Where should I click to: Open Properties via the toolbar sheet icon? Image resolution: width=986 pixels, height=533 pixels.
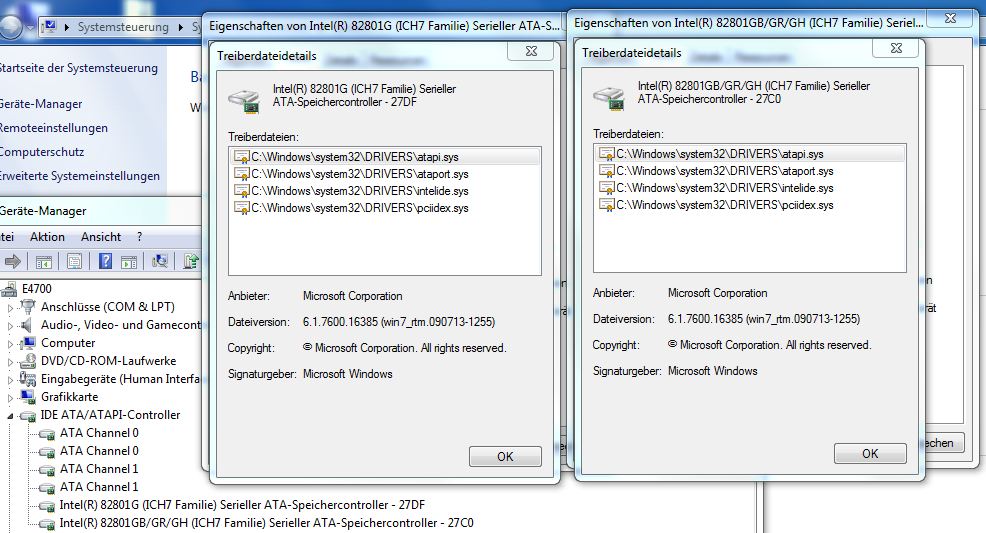point(74,261)
